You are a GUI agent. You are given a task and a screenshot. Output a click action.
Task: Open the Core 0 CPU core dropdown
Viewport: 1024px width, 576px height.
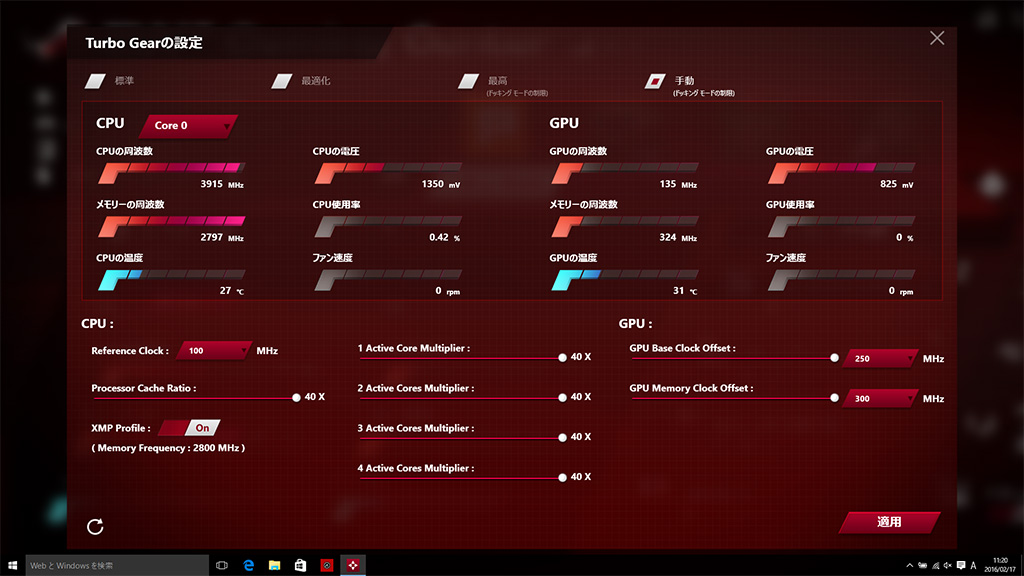pyautogui.click(x=189, y=125)
